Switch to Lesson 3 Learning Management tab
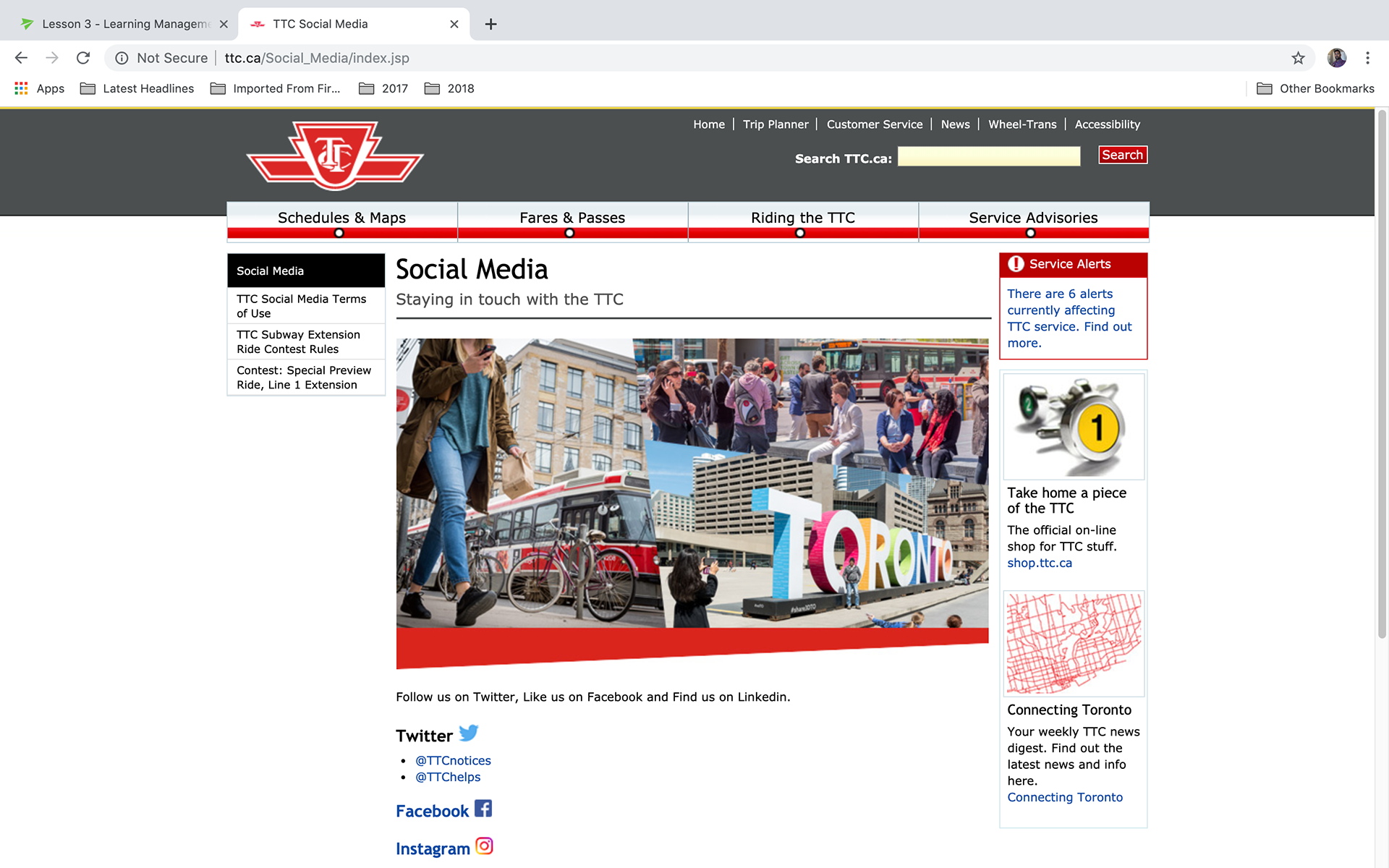 pyautogui.click(x=123, y=24)
